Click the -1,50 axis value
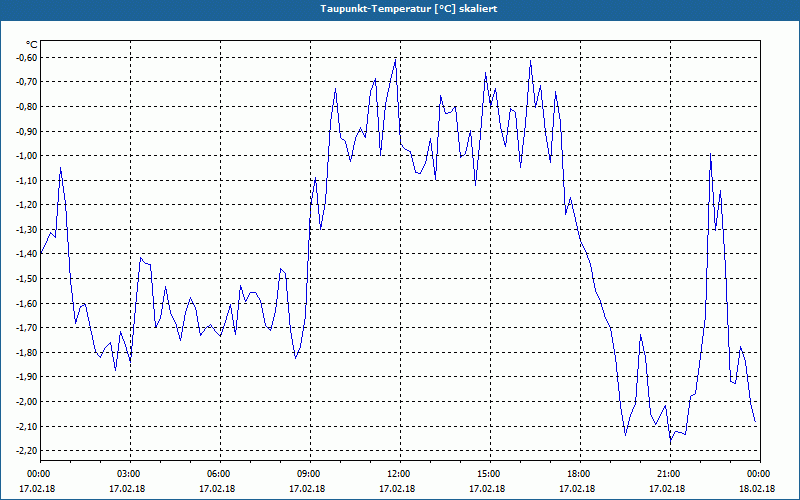This screenshot has width=800, height=500. (26, 279)
